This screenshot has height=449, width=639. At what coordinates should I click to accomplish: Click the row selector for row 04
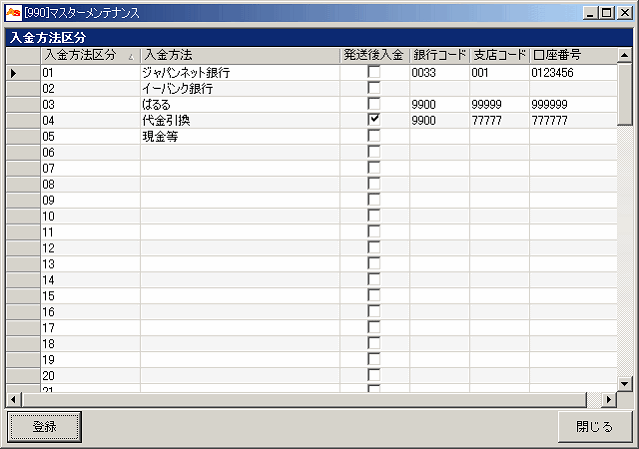coord(23,121)
